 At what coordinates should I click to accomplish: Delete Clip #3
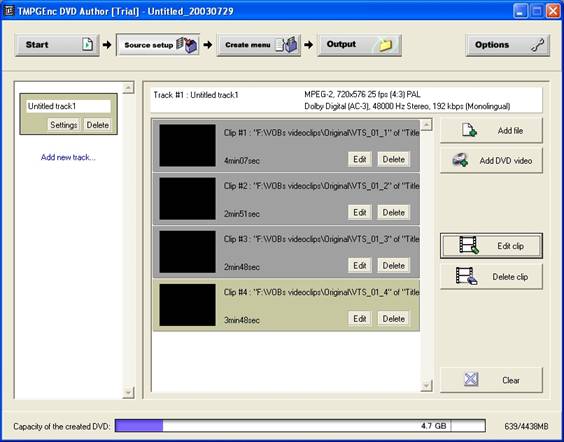pos(394,265)
